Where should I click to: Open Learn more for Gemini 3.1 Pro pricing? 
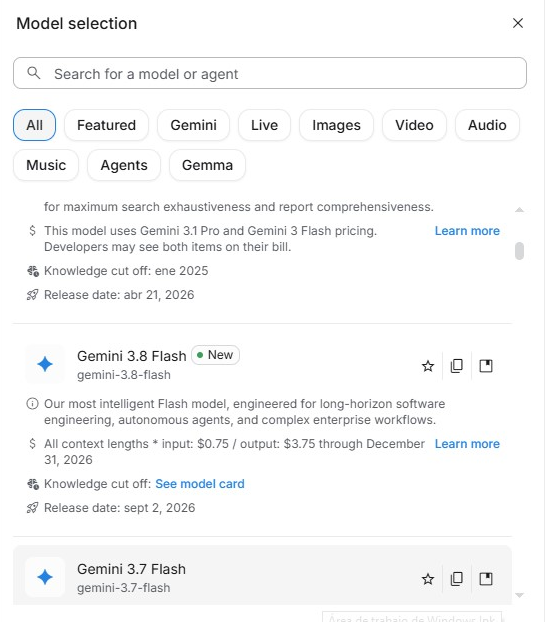click(467, 231)
